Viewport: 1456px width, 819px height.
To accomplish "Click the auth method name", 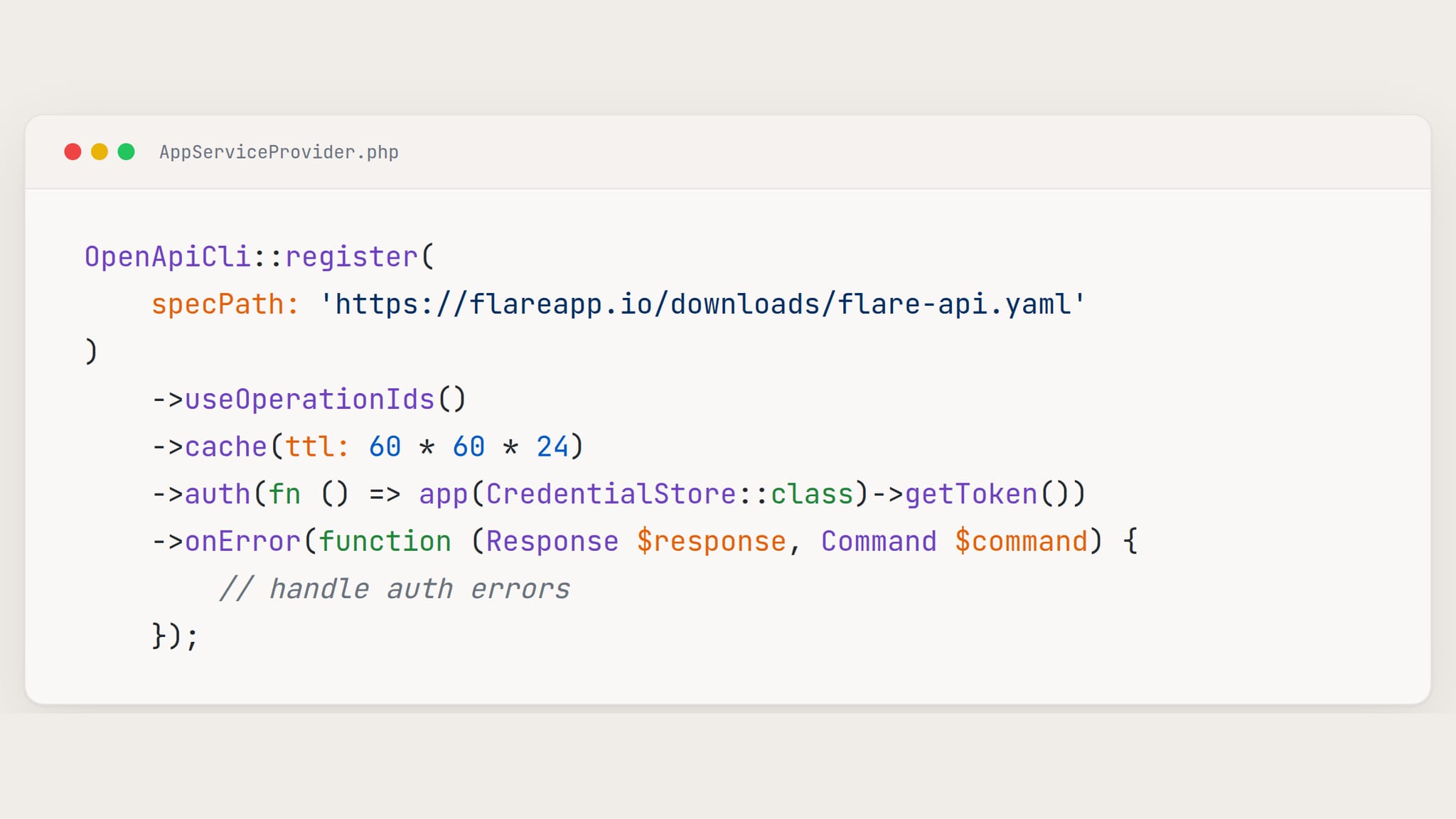I will point(217,494).
